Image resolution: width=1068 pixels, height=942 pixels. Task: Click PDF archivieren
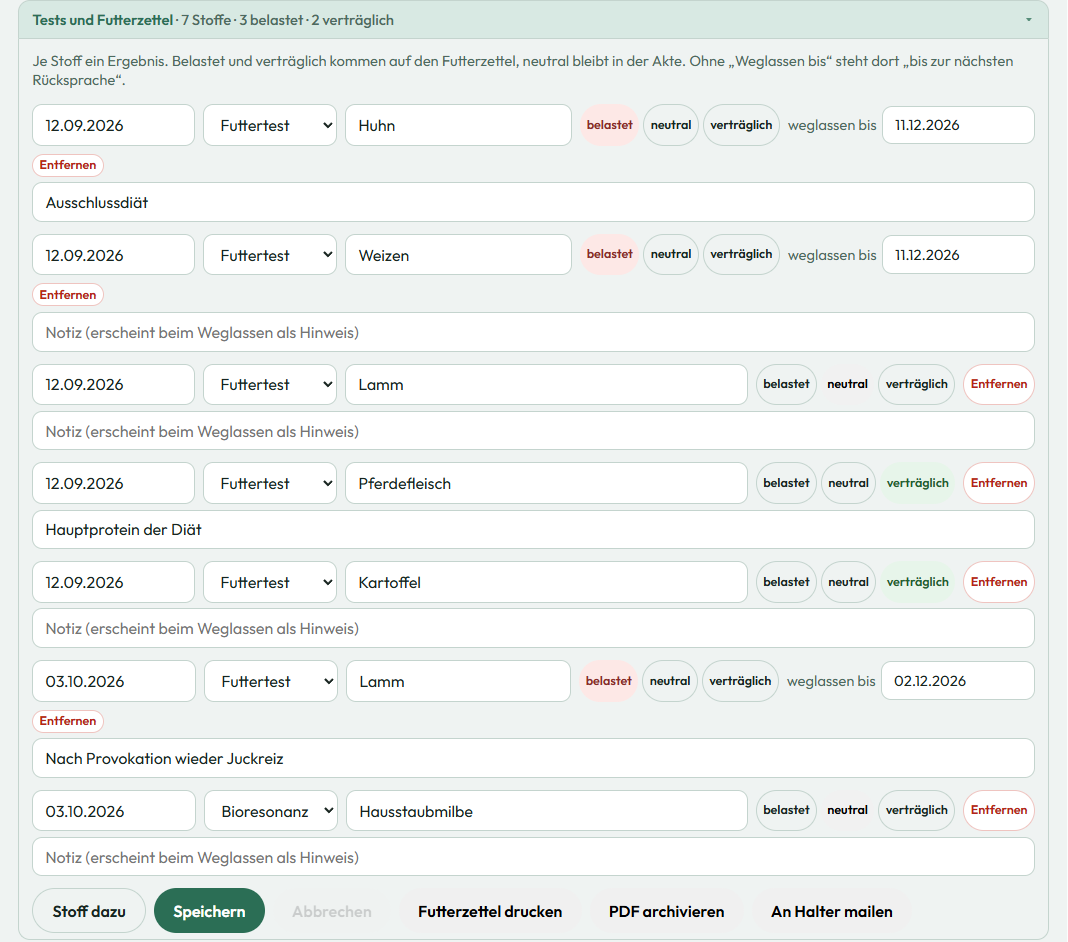tap(666, 911)
